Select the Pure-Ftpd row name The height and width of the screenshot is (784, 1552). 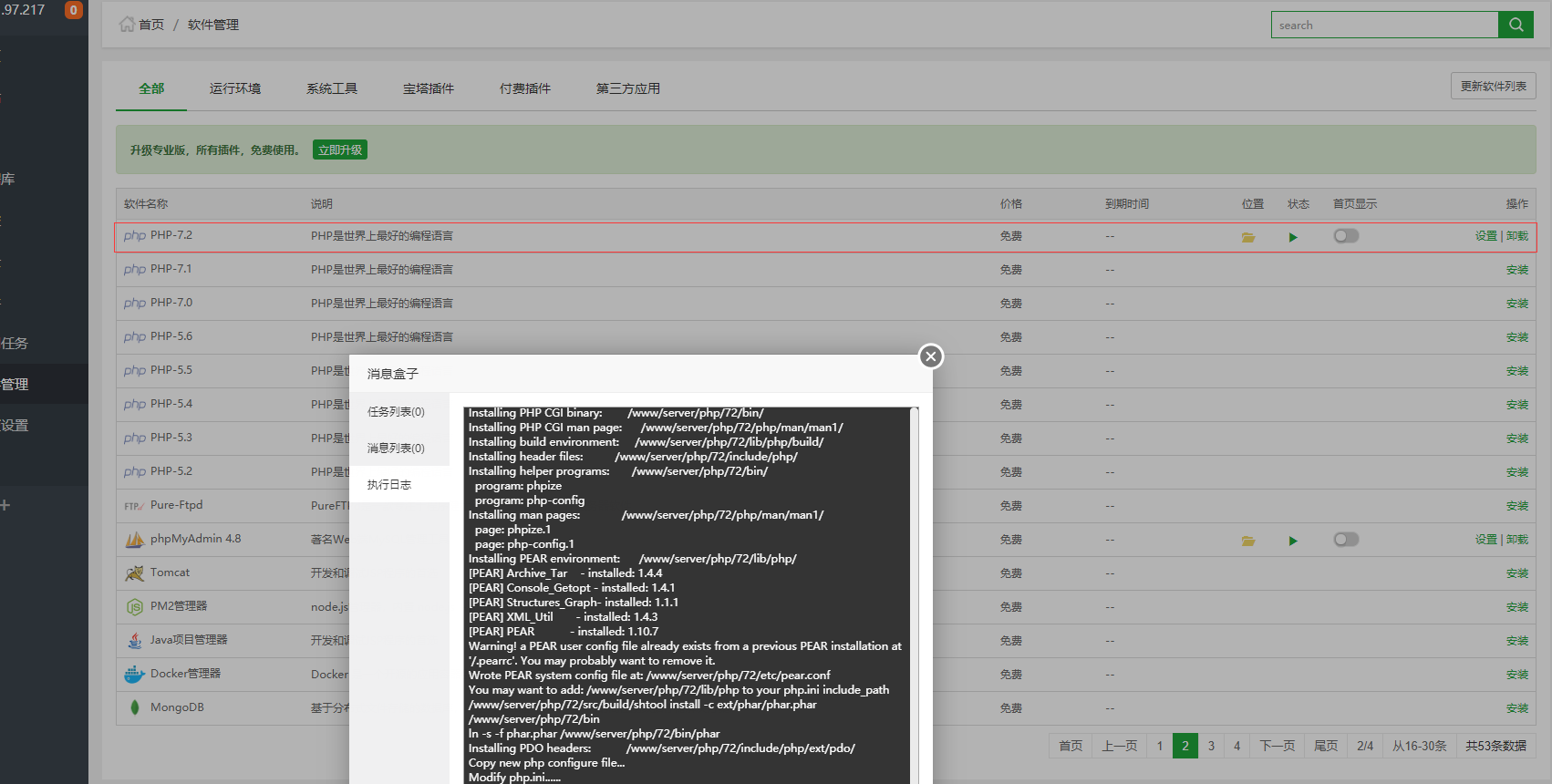pyautogui.click(x=177, y=505)
